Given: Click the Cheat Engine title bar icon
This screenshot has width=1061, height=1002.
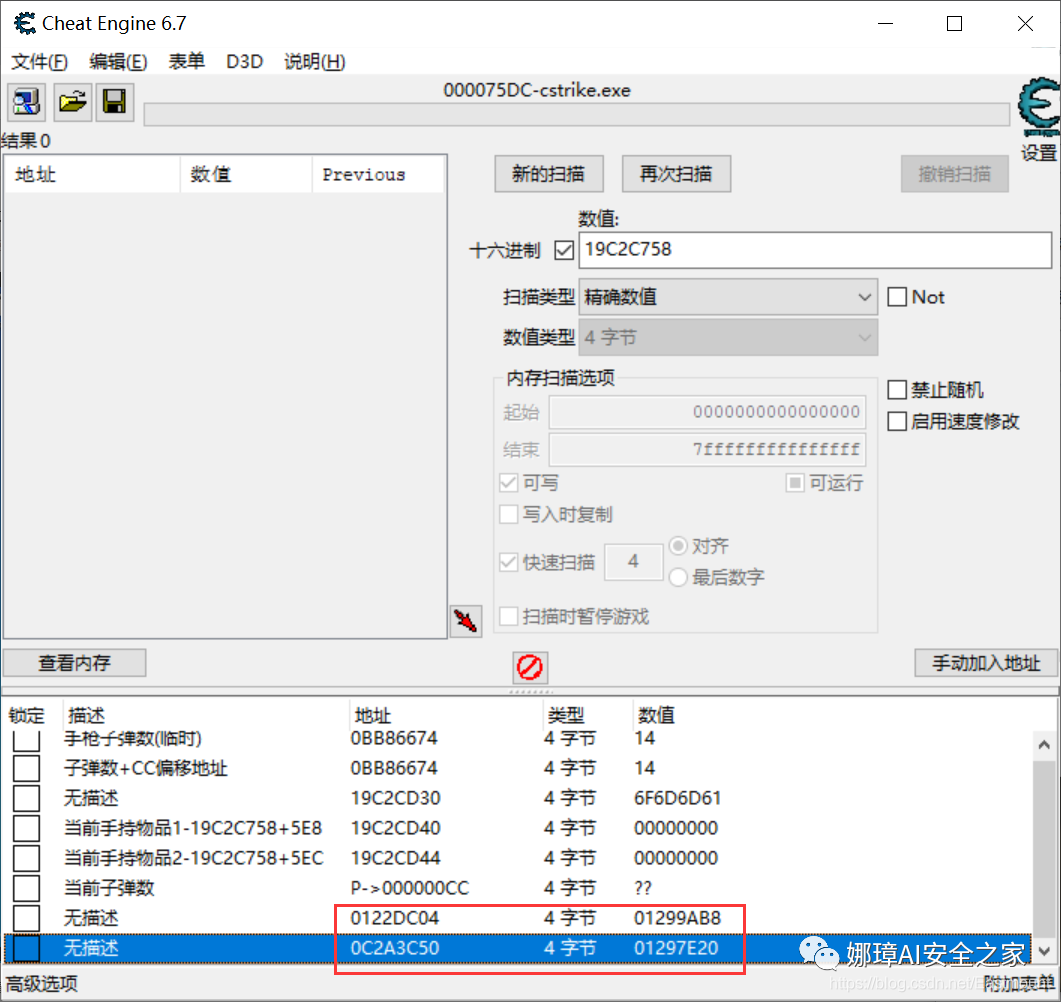Looking at the screenshot, I should pos(25,24).
